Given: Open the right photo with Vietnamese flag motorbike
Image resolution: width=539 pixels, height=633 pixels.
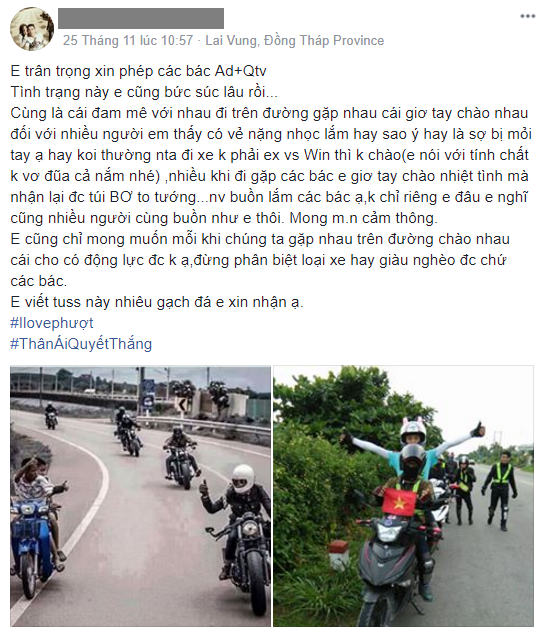Looking at the screenshot, I should pos(403,496).
